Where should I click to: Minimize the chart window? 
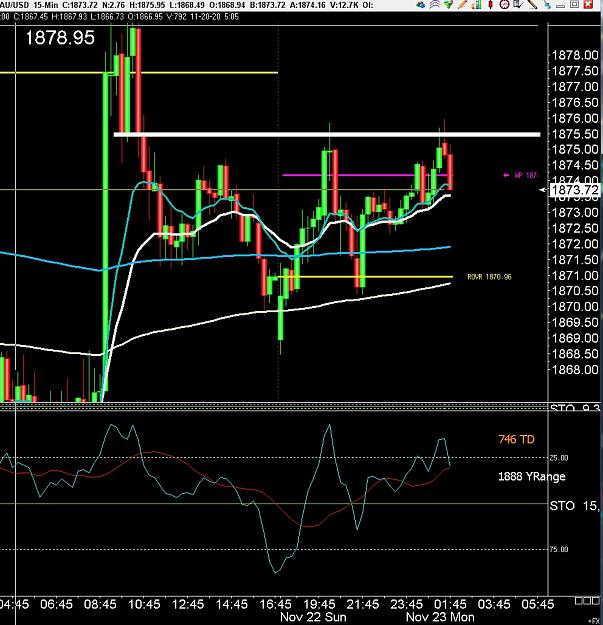pyautogui.click(x=560, y=5)
